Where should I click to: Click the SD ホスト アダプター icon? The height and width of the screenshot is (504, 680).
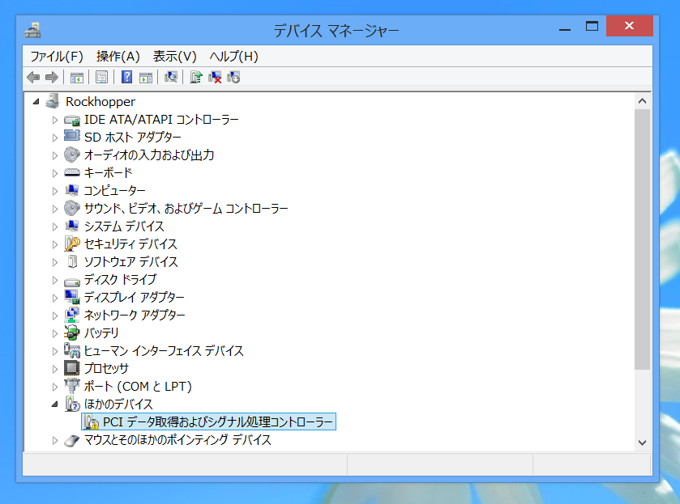click(x=72, y=136)
